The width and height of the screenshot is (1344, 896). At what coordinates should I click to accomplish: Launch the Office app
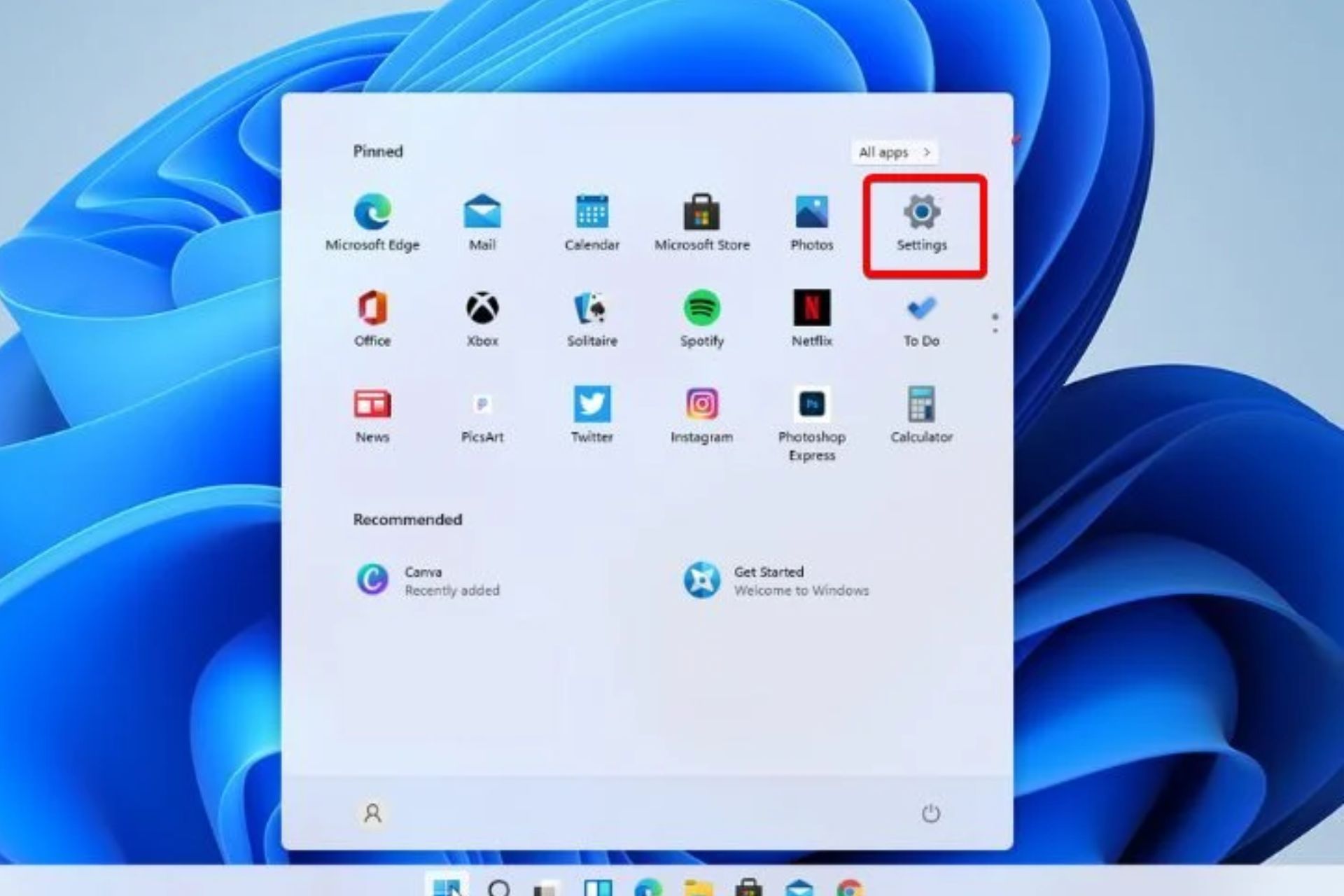(x=372, y=318)
